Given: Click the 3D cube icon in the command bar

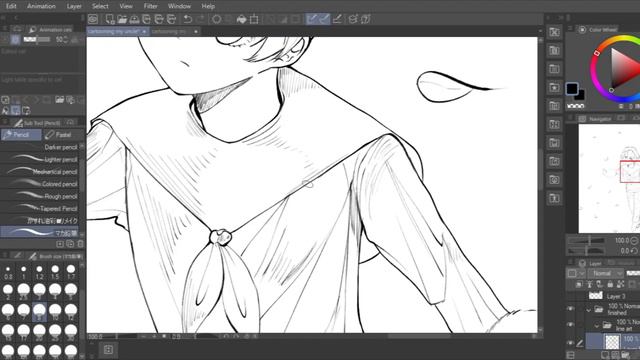Looking at the screenshot, I should [353, 19].
